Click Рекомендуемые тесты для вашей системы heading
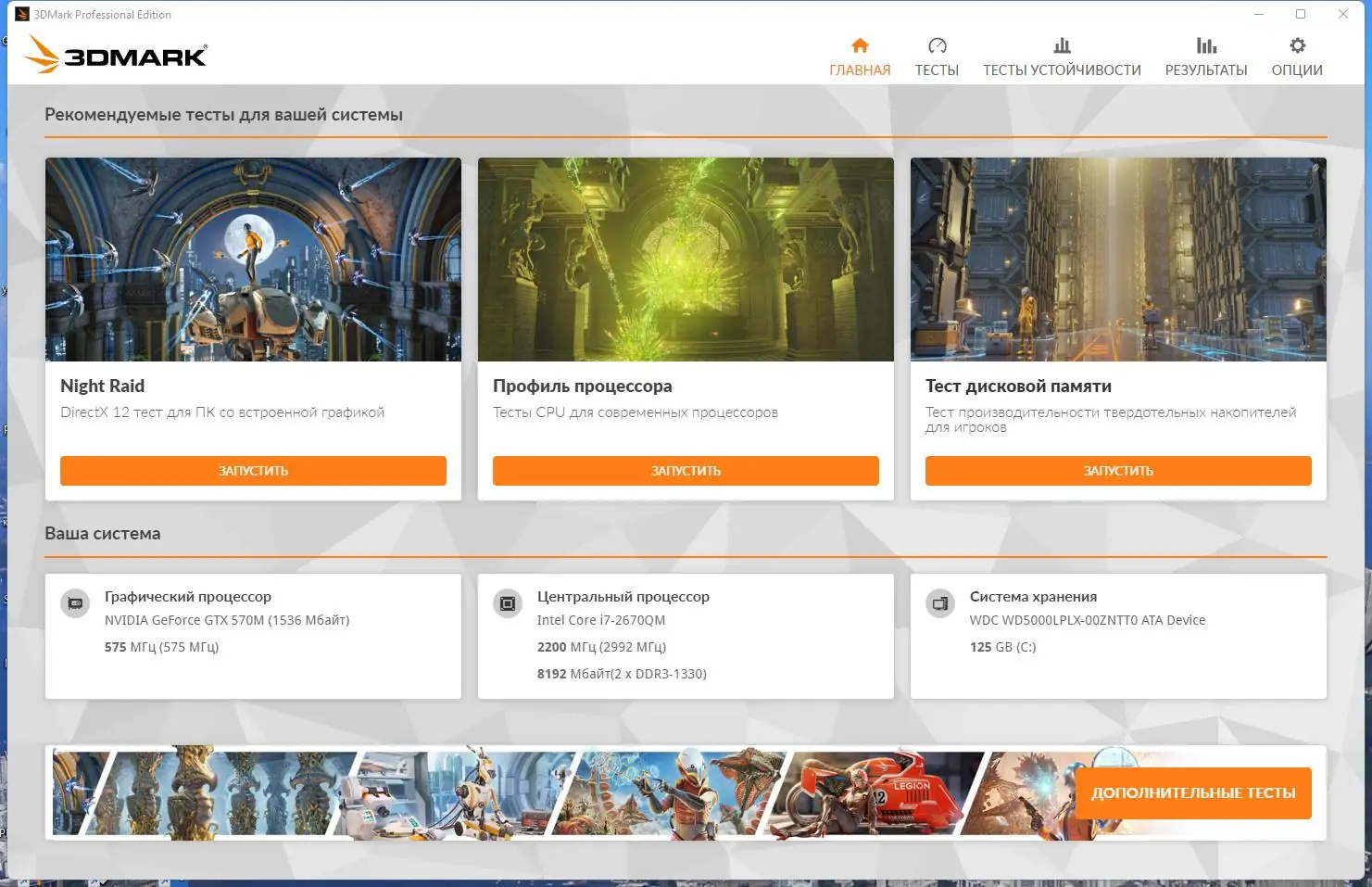Image resolution: width=1372 pixels, height=887 pixels. pos(223,115)
